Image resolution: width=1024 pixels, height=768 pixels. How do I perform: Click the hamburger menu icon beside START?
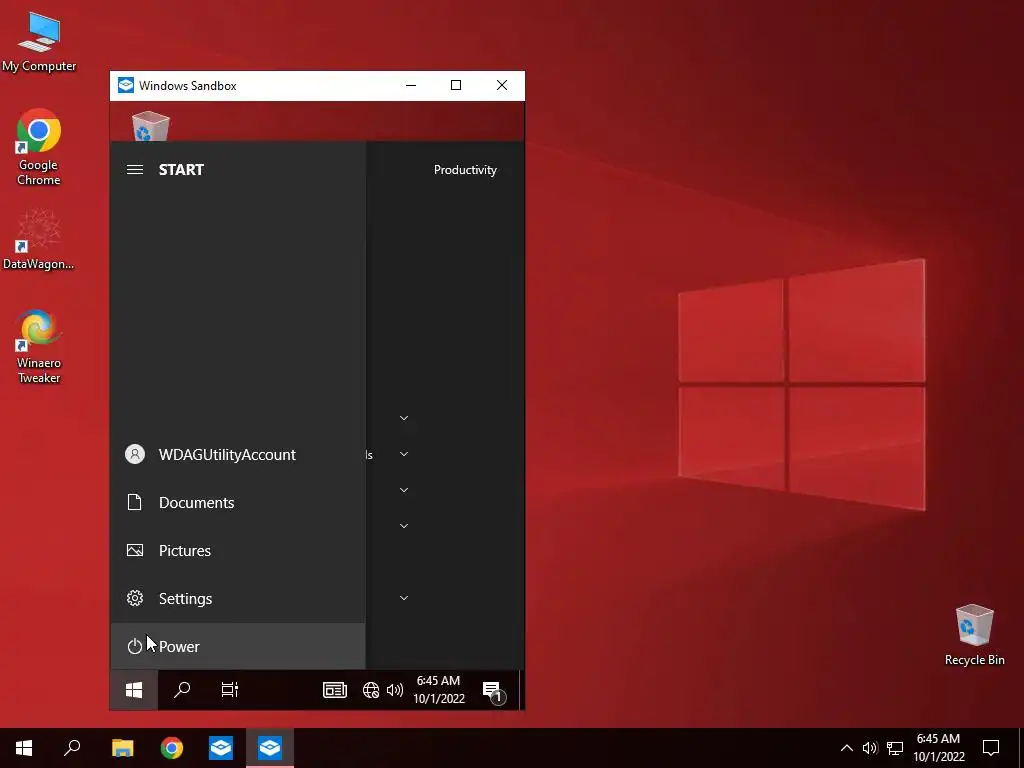135,170
